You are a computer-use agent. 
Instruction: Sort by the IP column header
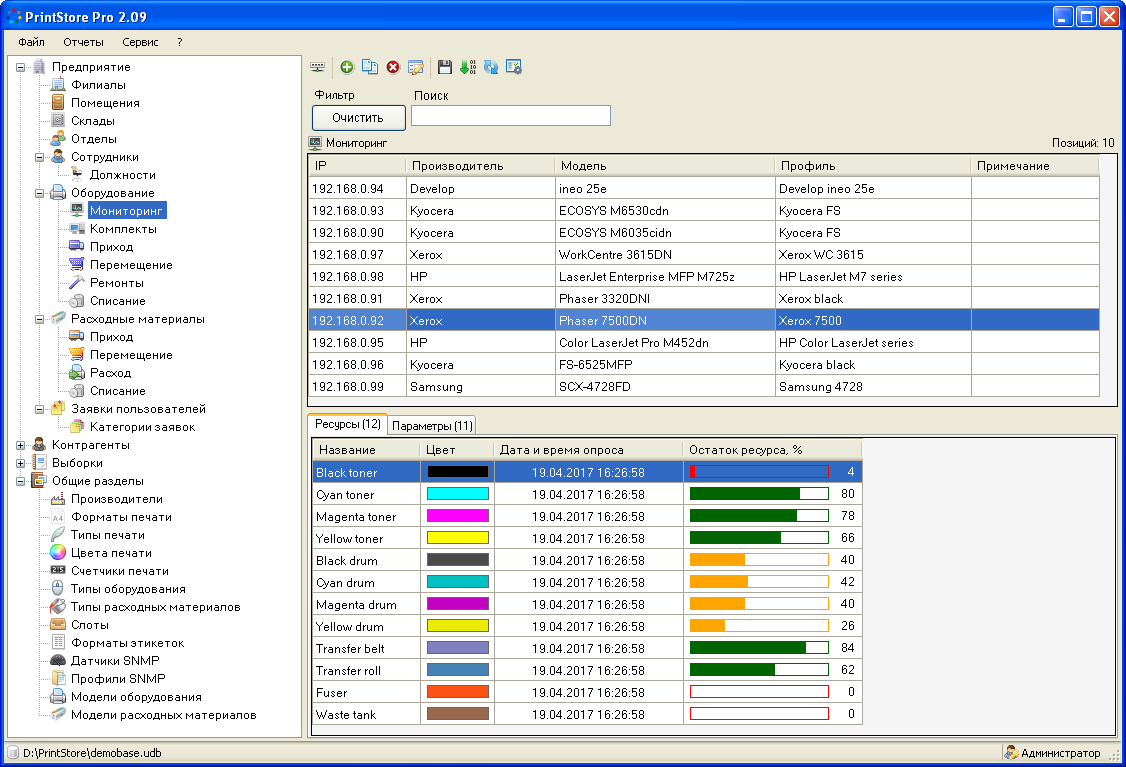(x=358, y=166)
